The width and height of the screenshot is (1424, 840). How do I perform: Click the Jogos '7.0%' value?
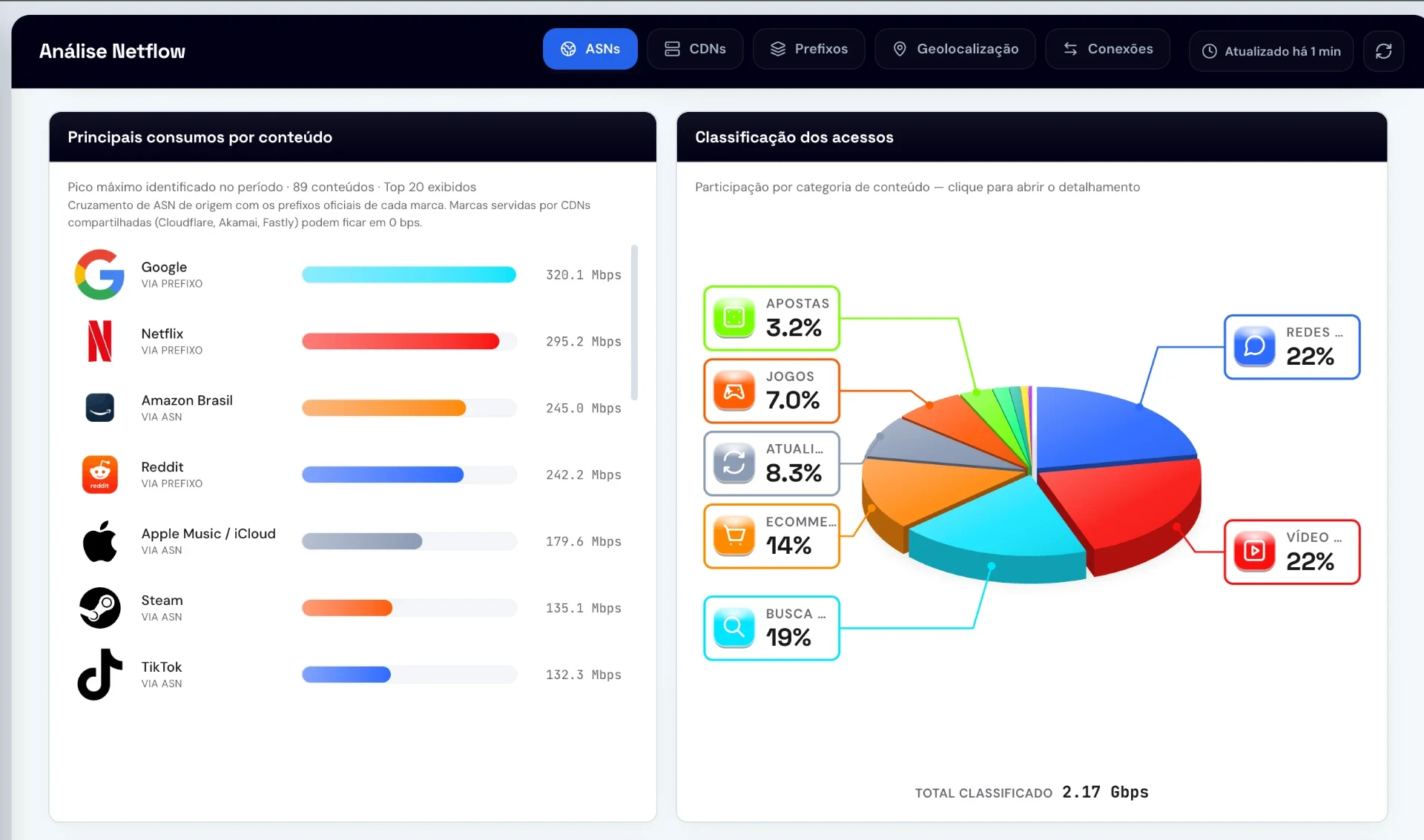[792, 400]
